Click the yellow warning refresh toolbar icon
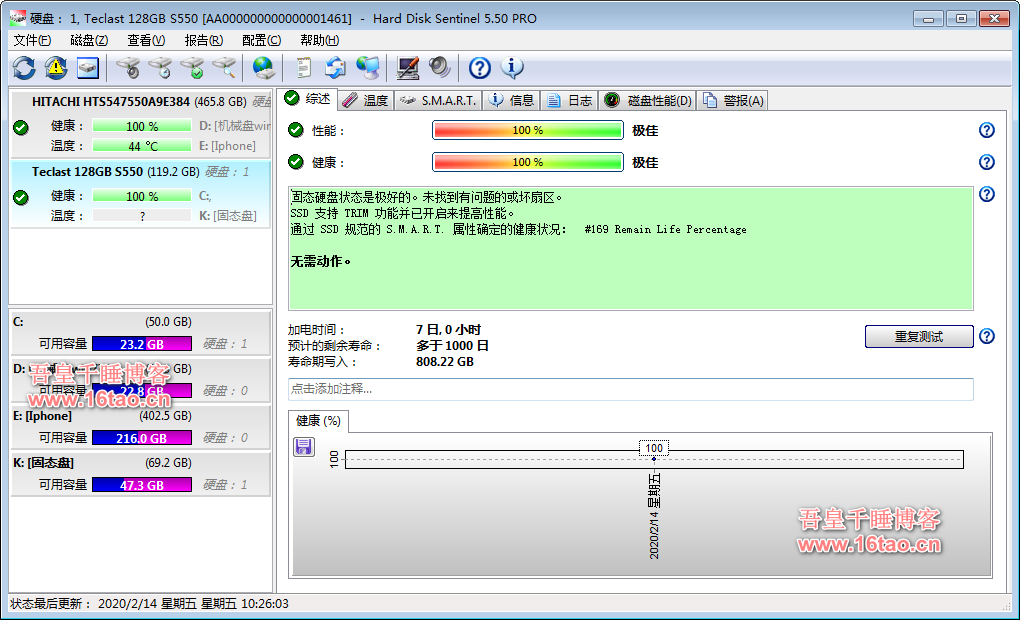The image size is (1020, 620). tap(56, 68)
